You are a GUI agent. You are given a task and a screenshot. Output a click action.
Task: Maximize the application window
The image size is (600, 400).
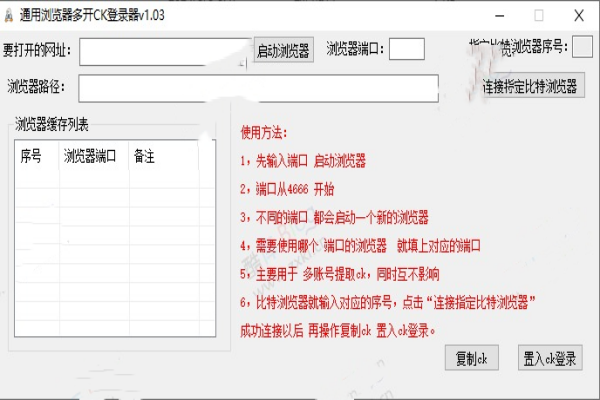click(539, 16)
